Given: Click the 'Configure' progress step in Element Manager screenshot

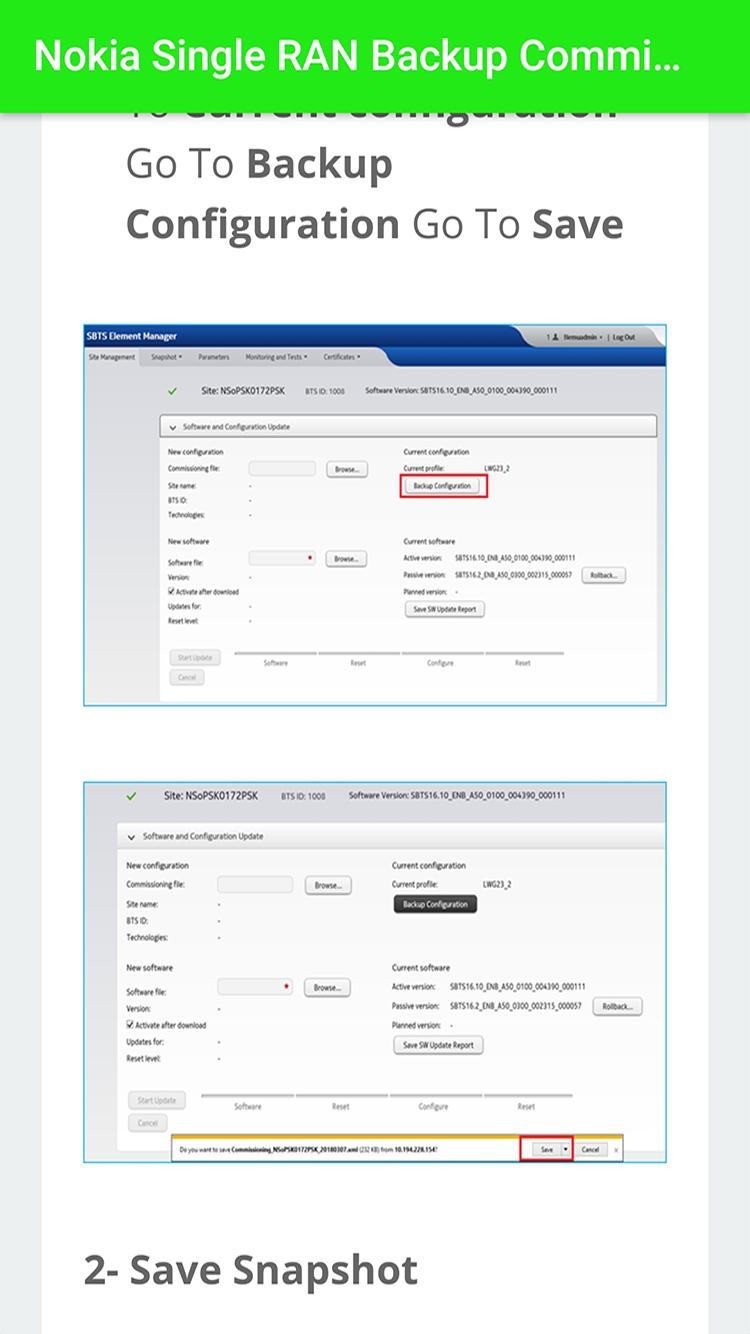Looking at the screenshot, I should [x=439, y=663].
